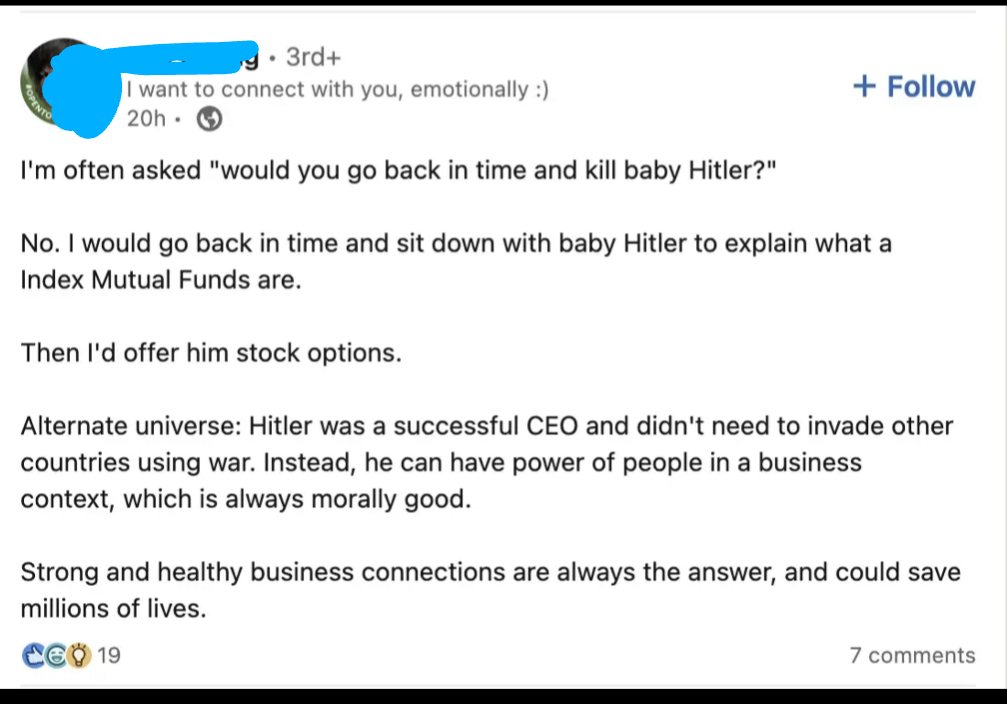Open the 7 comments link
The height and width of the screenshot is (704, 1007).
point(912,656)
